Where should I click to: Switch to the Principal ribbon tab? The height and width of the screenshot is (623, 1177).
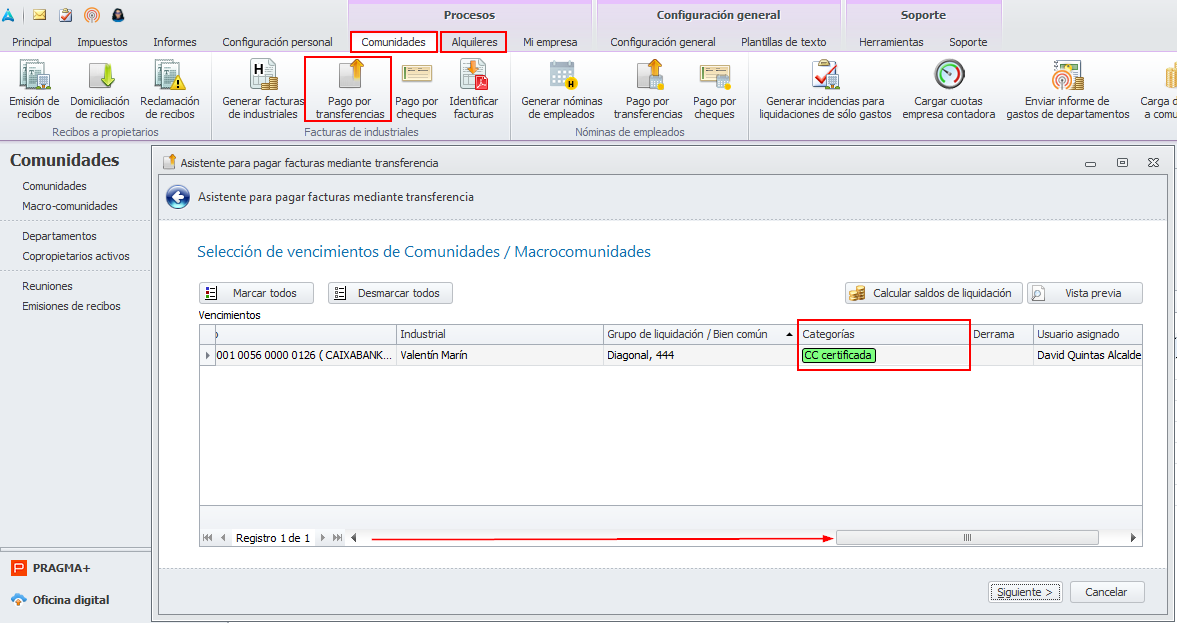[32, 42]
